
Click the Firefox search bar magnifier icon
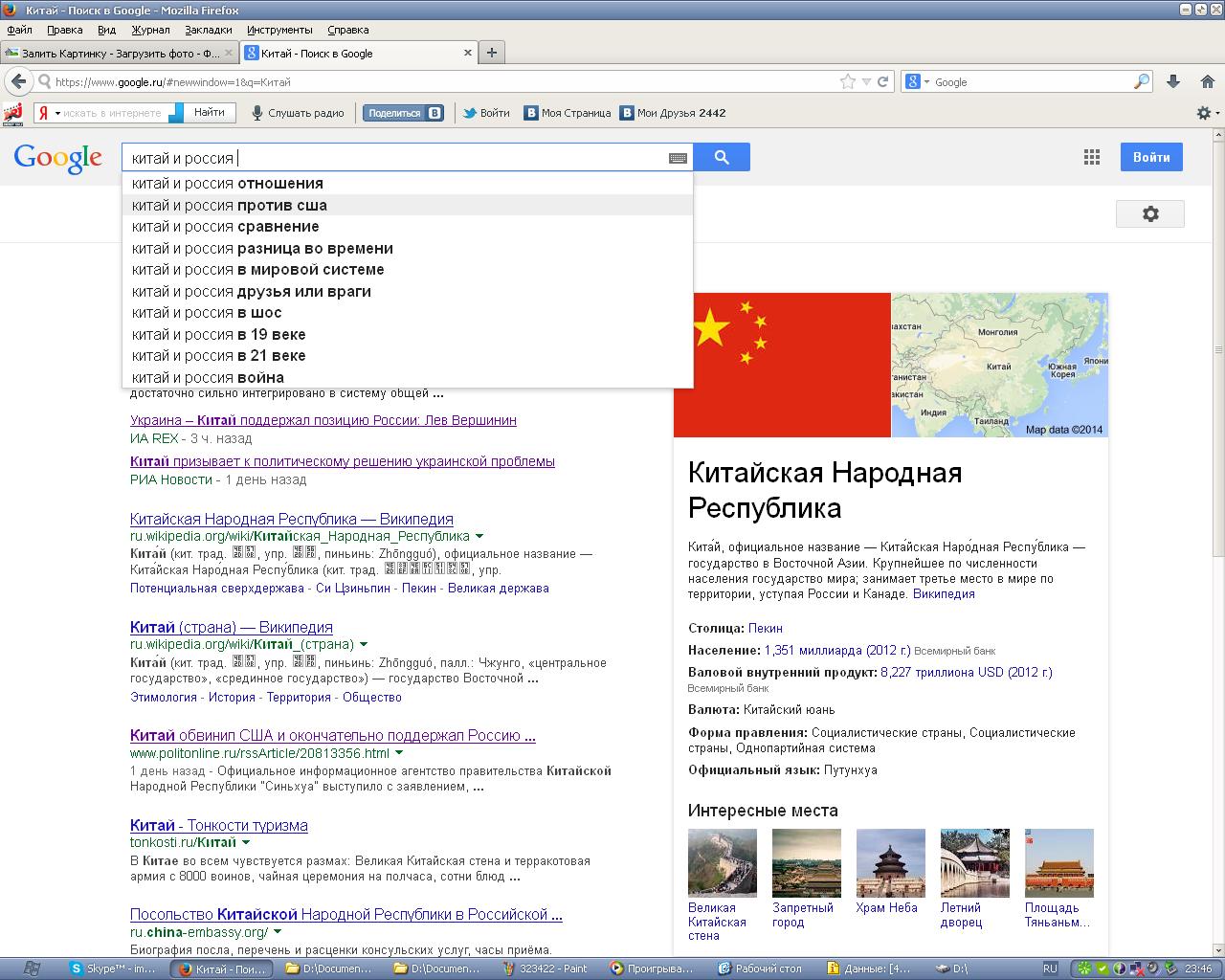[x=1141, y=82]
